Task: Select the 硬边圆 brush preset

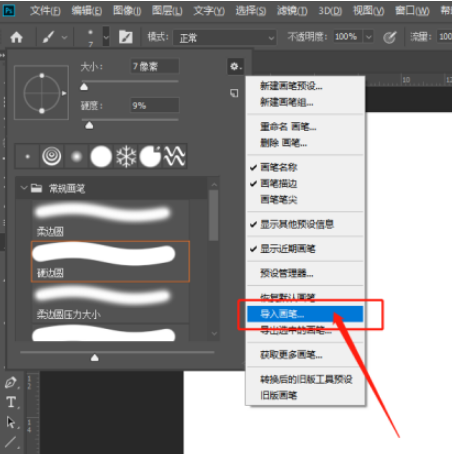Action: (110, 262)
